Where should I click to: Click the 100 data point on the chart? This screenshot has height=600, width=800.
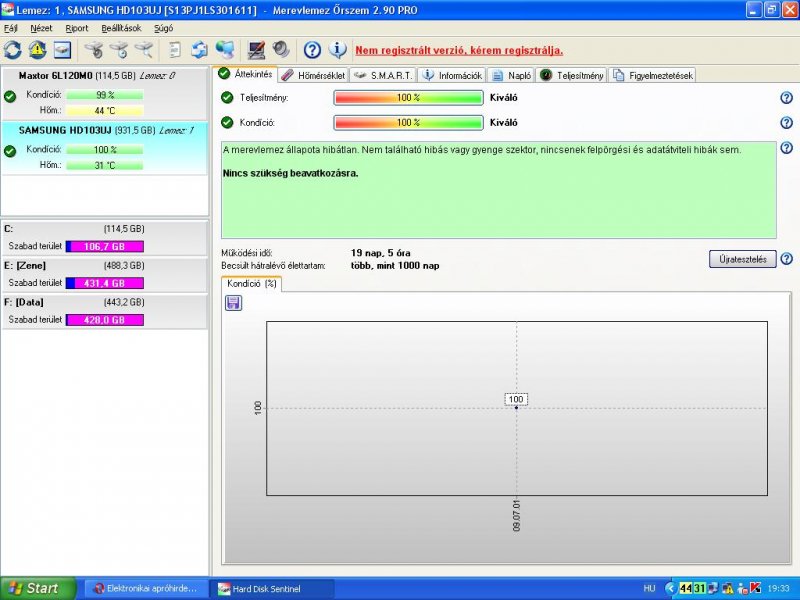click(x=516, y=408)
